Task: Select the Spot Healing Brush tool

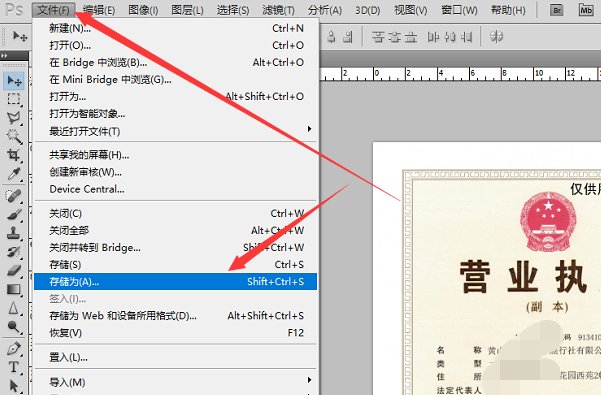Action: tap(15, 196)
